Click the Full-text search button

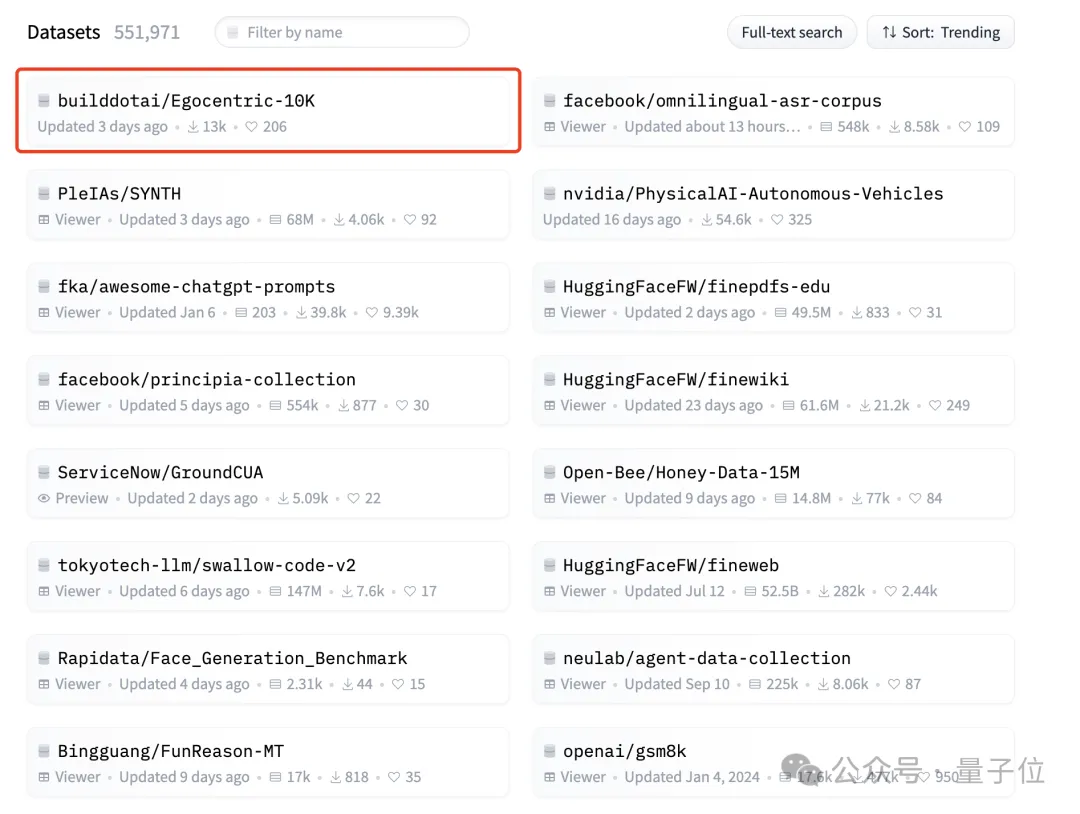[x=791, y=33]
